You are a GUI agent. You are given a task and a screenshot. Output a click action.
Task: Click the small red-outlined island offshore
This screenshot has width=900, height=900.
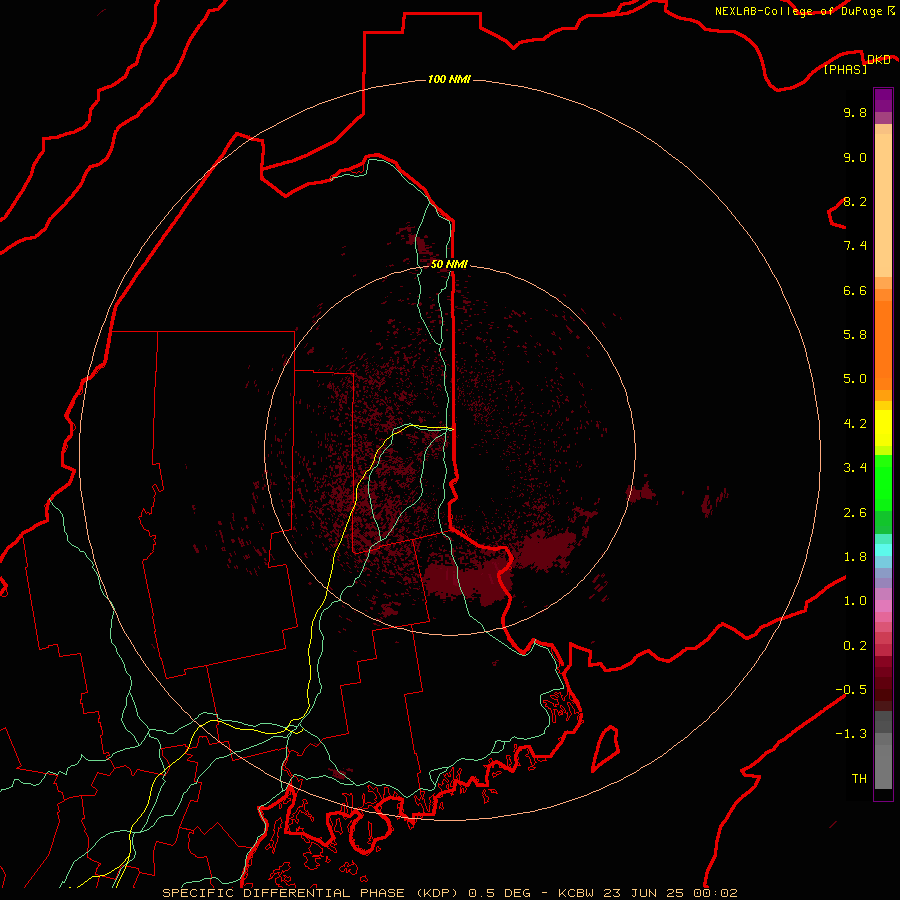click(x=605, y=748)
